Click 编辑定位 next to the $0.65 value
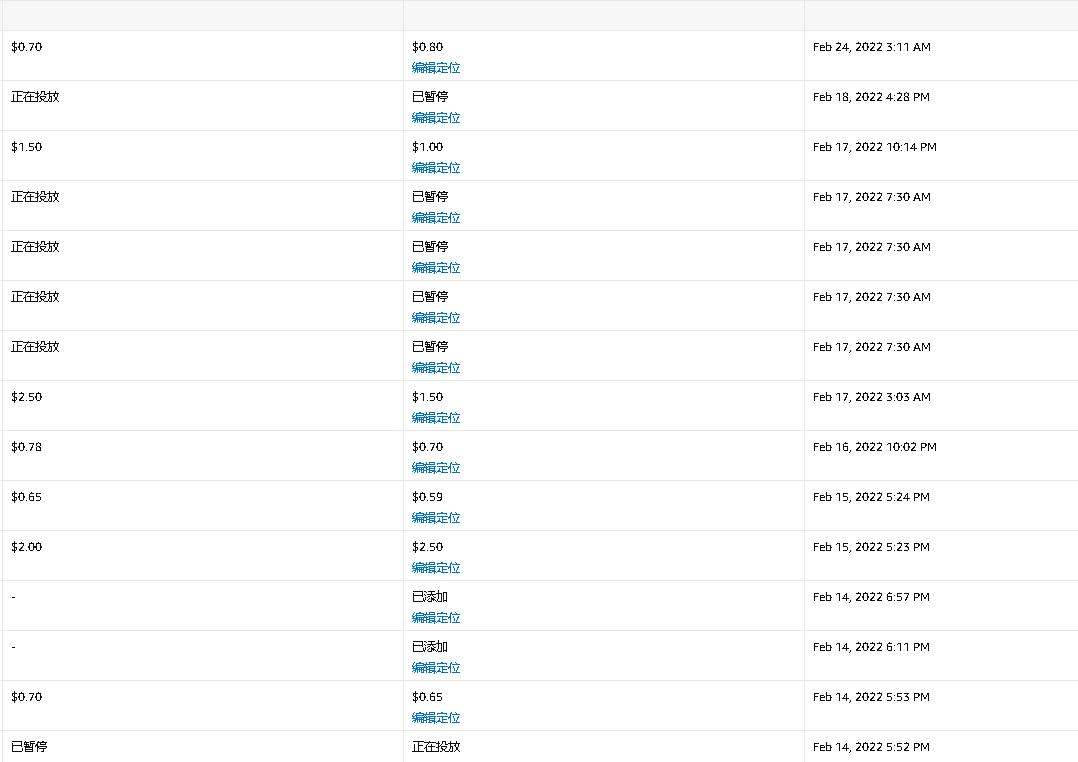 (x=435, y=717)
